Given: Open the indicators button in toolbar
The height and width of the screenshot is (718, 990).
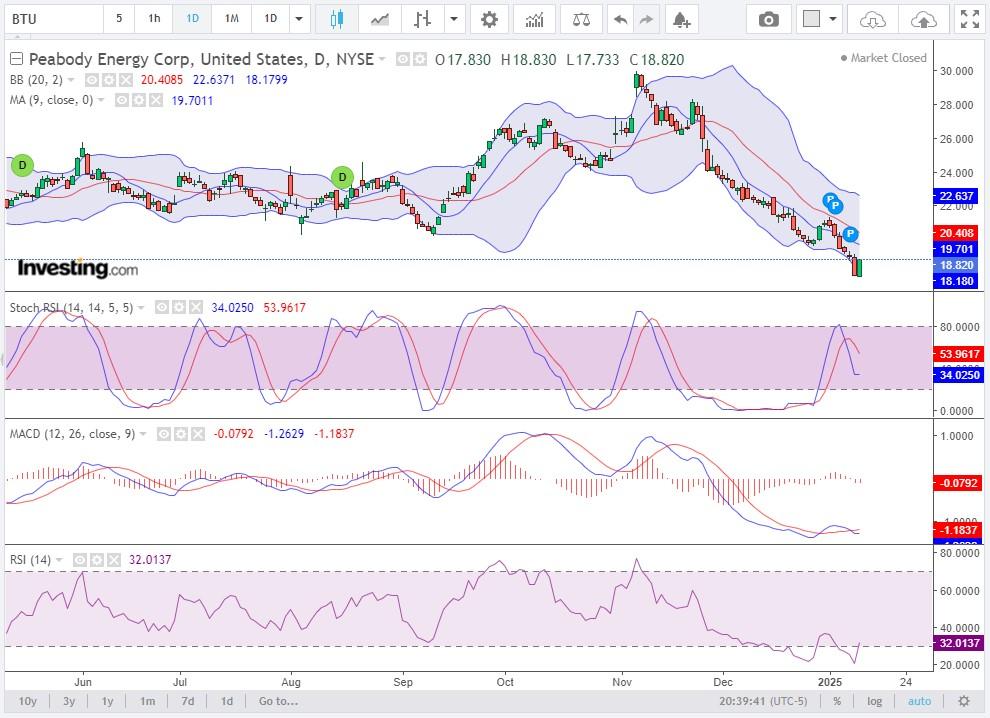Looking at the screenshot, I should pyautogui.click(x=534, y=19).
